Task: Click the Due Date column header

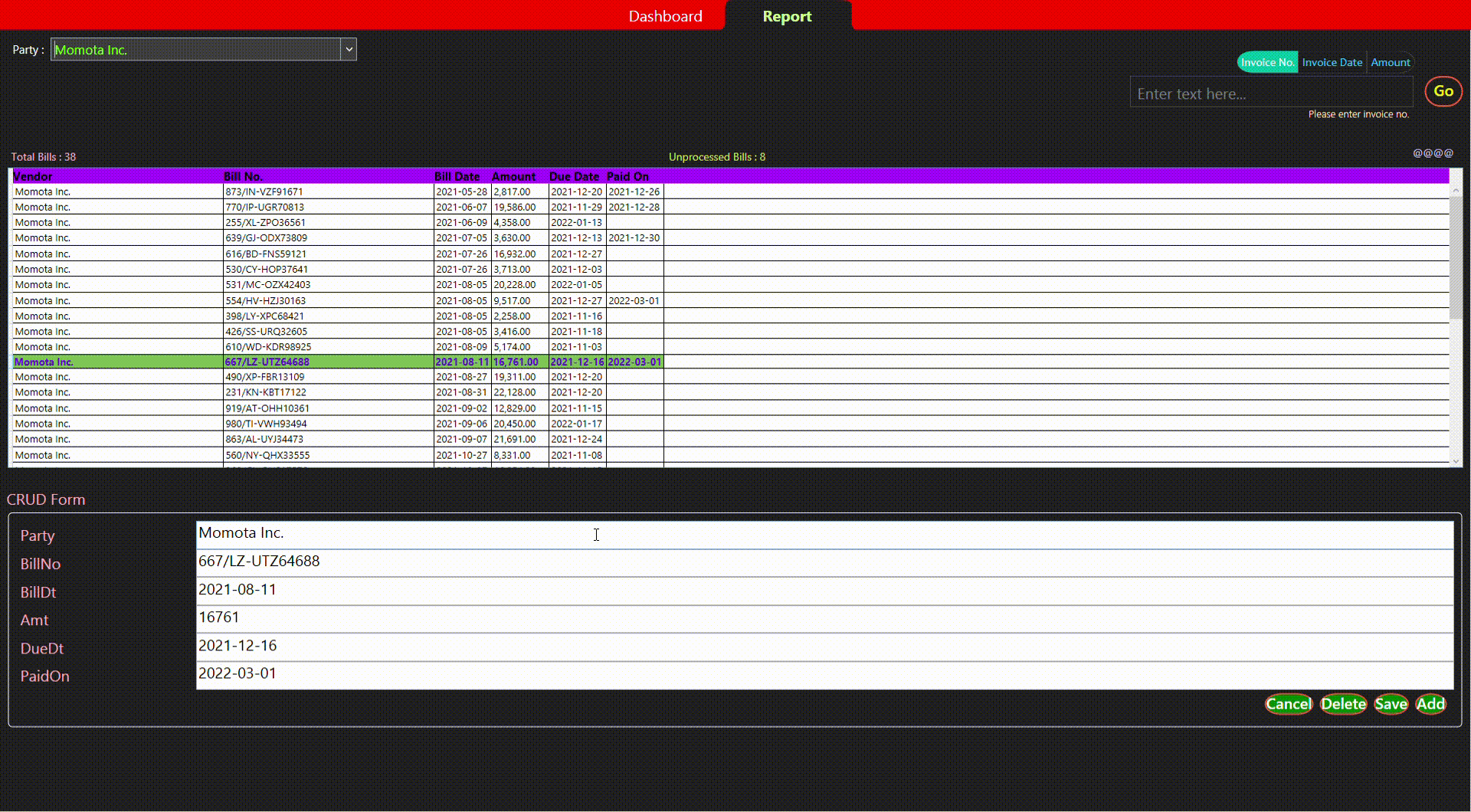Action: click(x=577, y=176)
